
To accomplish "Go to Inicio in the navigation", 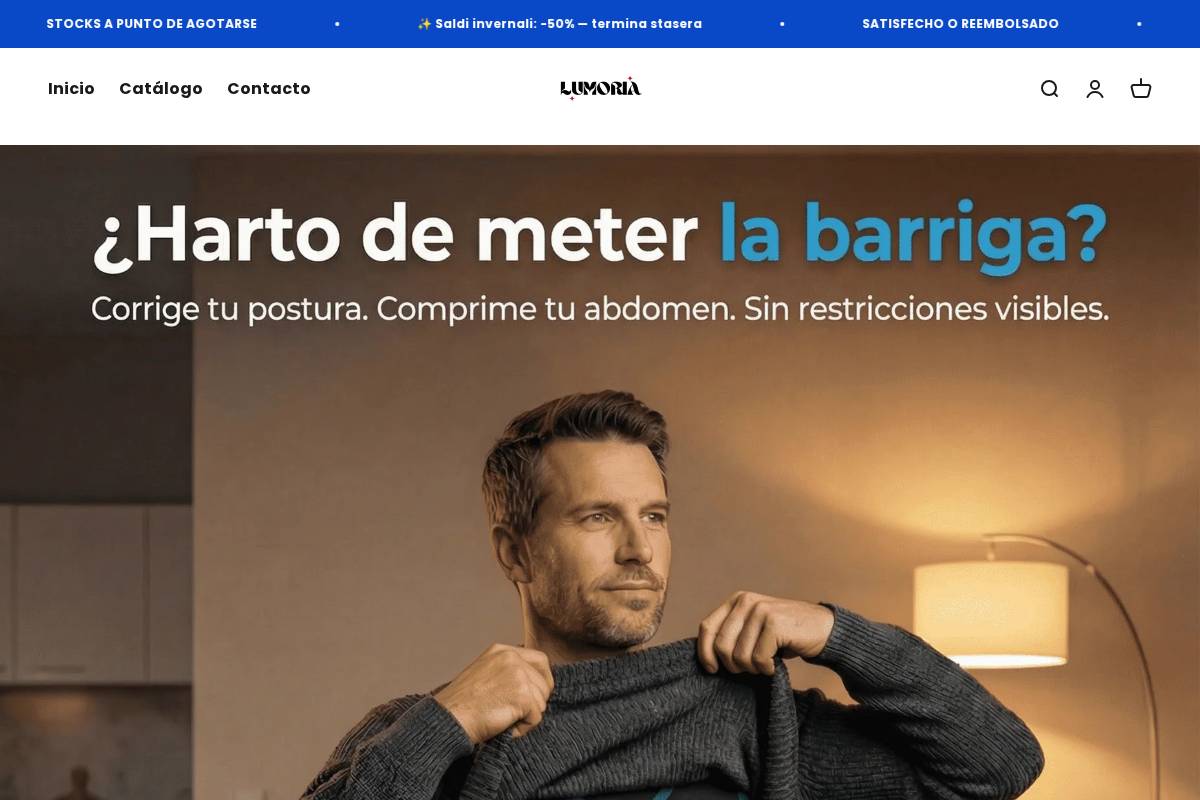I will pos(71,88).
